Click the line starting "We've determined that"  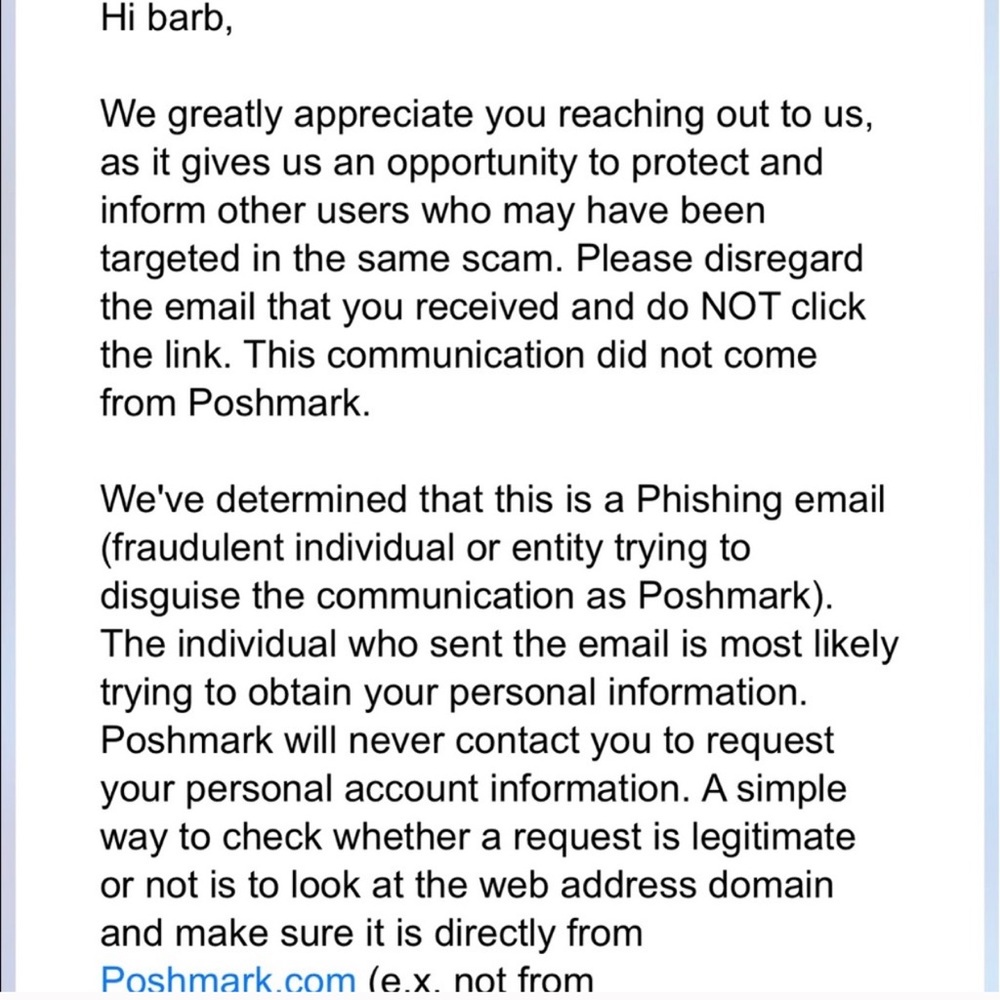[492, 499]
